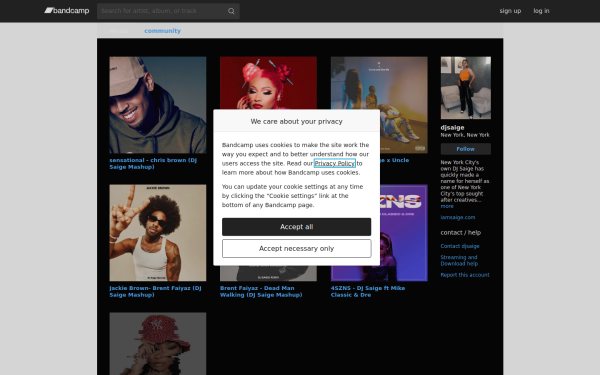This screenshot has width=600, height=375.
Task: Switch to the music tab
Action: click(119, 31)
